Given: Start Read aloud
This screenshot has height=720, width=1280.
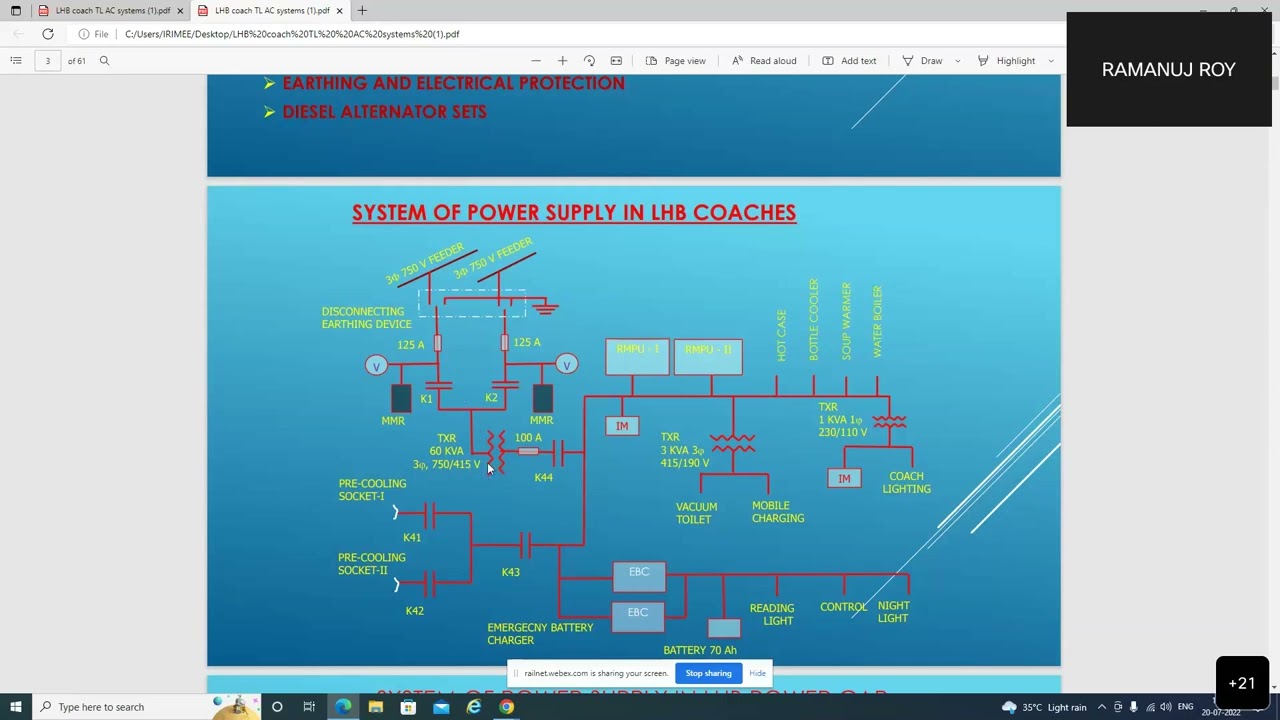Looking at the screenshot, I should coord(764,61).
